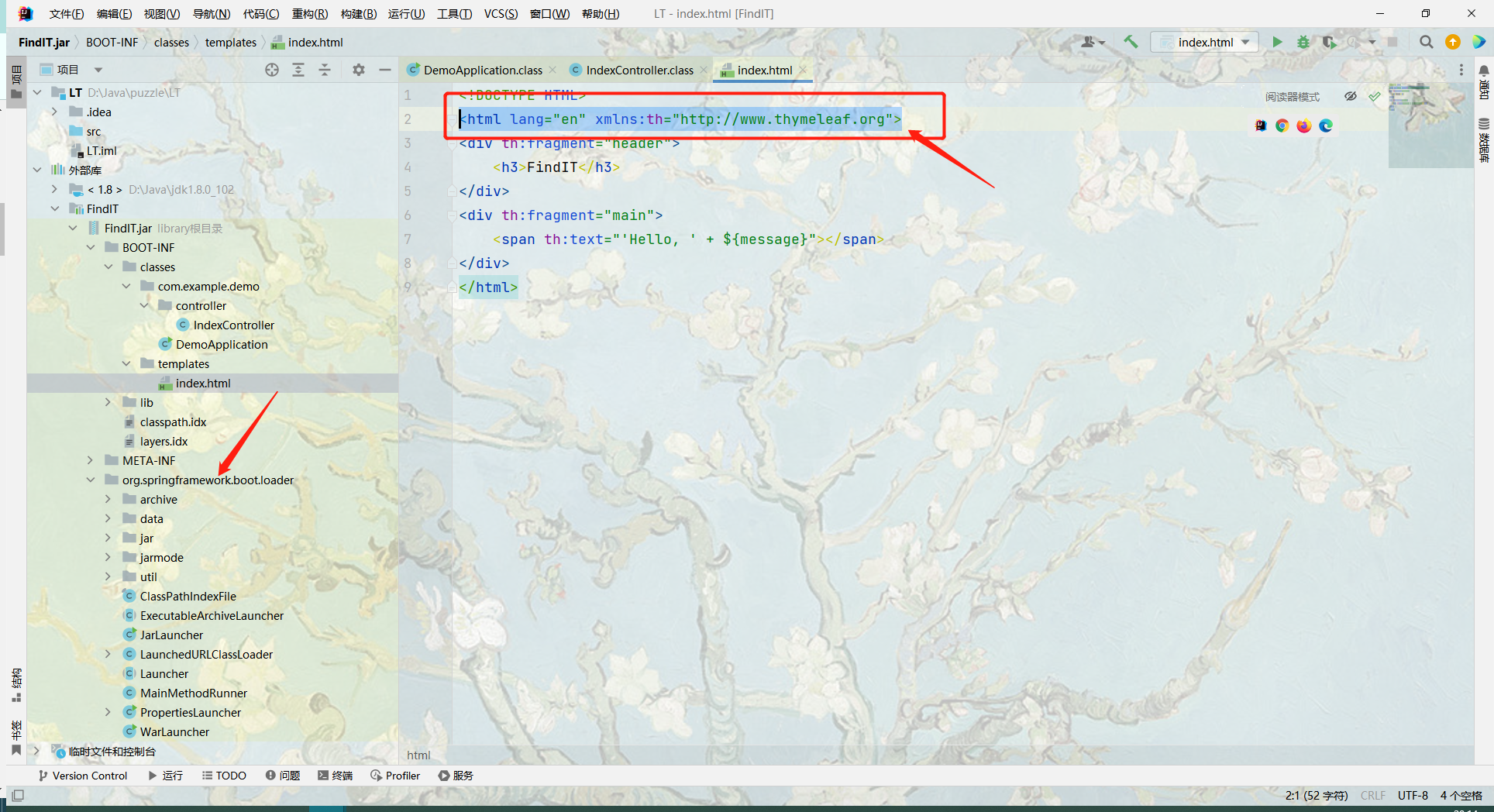Open the 文件(F) menu
This screenshot has width=1494, height=812.
pos(67,14)
